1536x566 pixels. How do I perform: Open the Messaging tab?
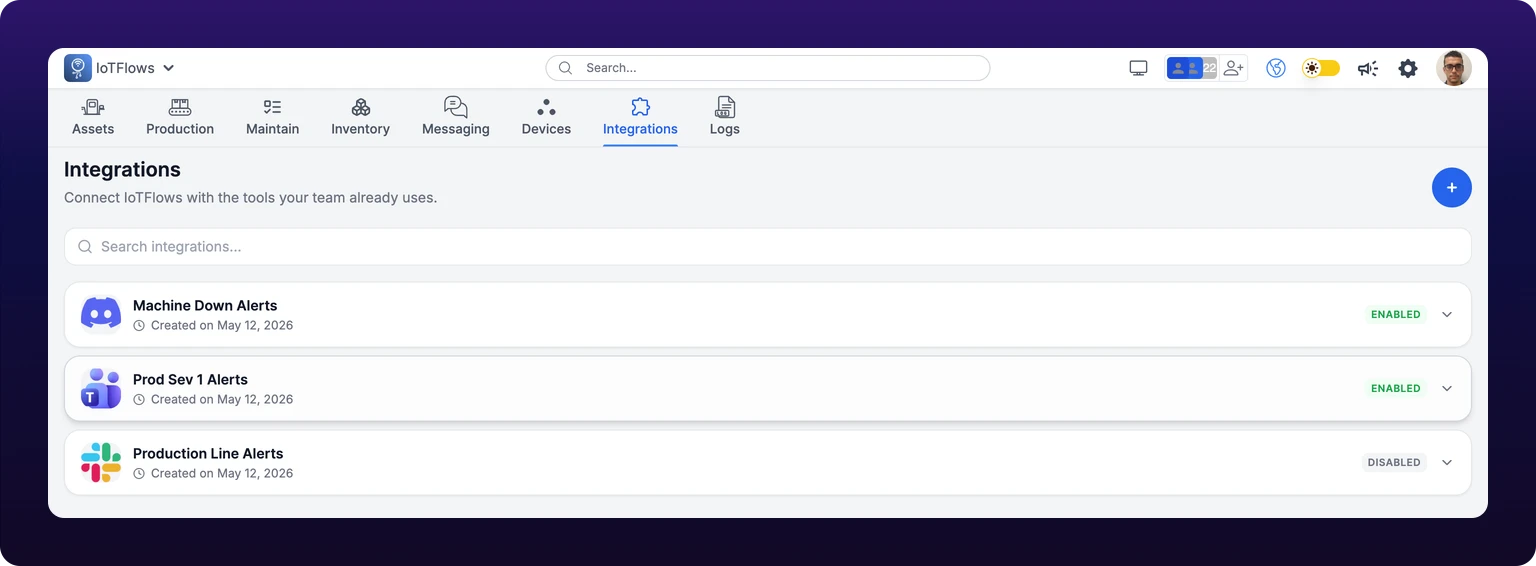(x=456, y=117)
